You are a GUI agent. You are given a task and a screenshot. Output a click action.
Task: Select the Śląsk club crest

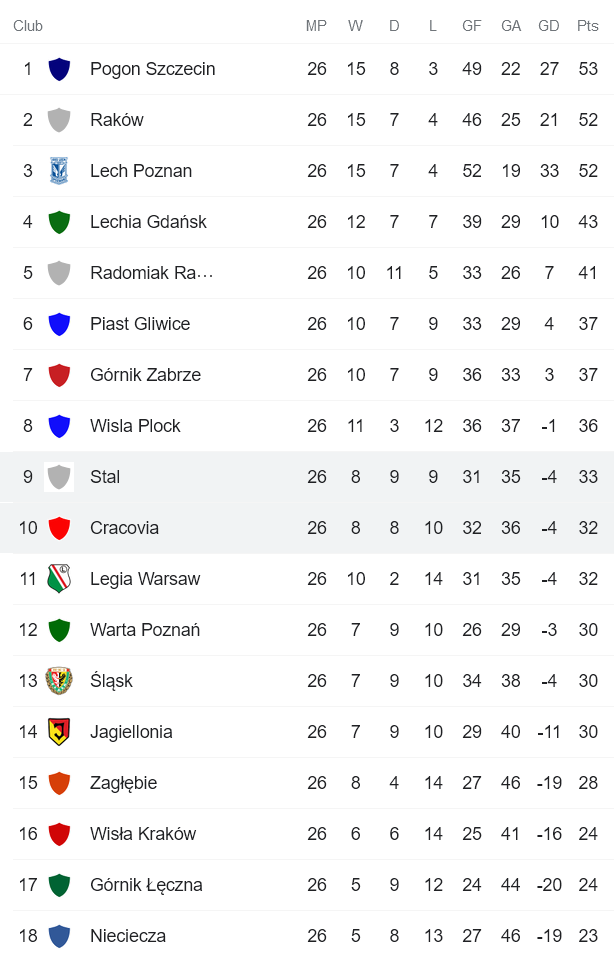pos(59,681)
